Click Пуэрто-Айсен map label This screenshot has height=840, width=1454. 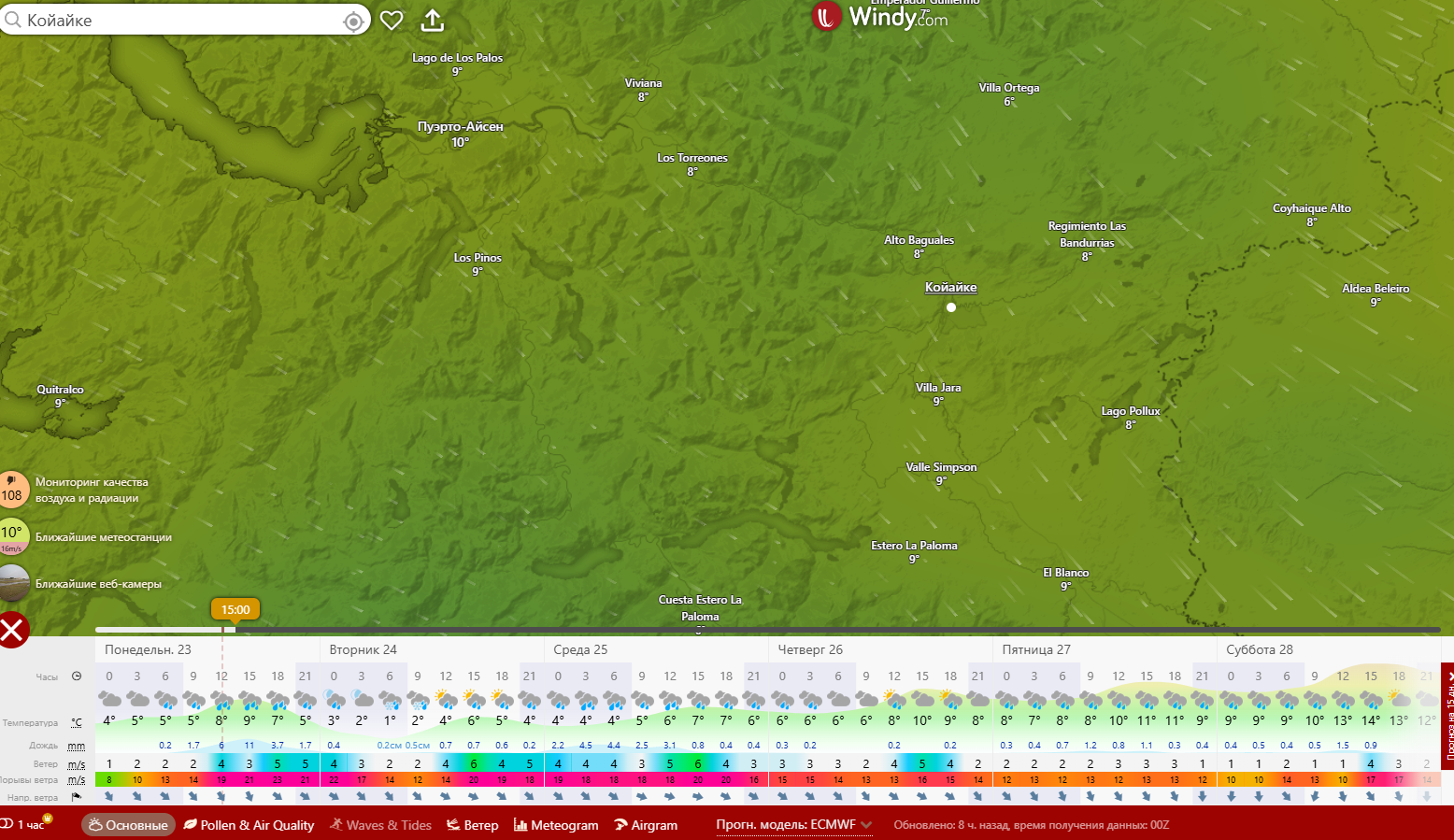(461, 127)
